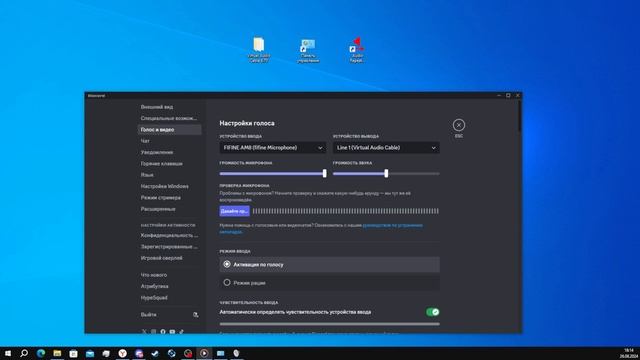The height and width of the screenshot is (360, 640).
Task: Open the Line 1 Virtual Audio Cable dropdown
Action: pyautogui.click(x=386, y=148)
